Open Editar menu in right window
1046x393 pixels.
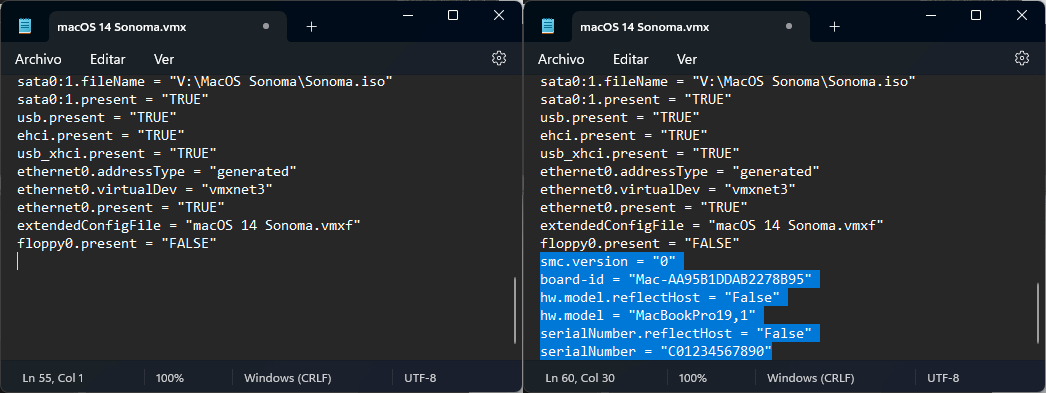(x=630, y=59)
